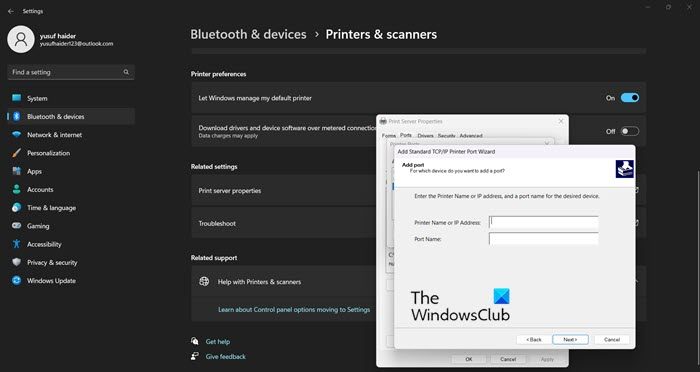
Task: Open Learn about Control panel options moving link
Action: 294,309
